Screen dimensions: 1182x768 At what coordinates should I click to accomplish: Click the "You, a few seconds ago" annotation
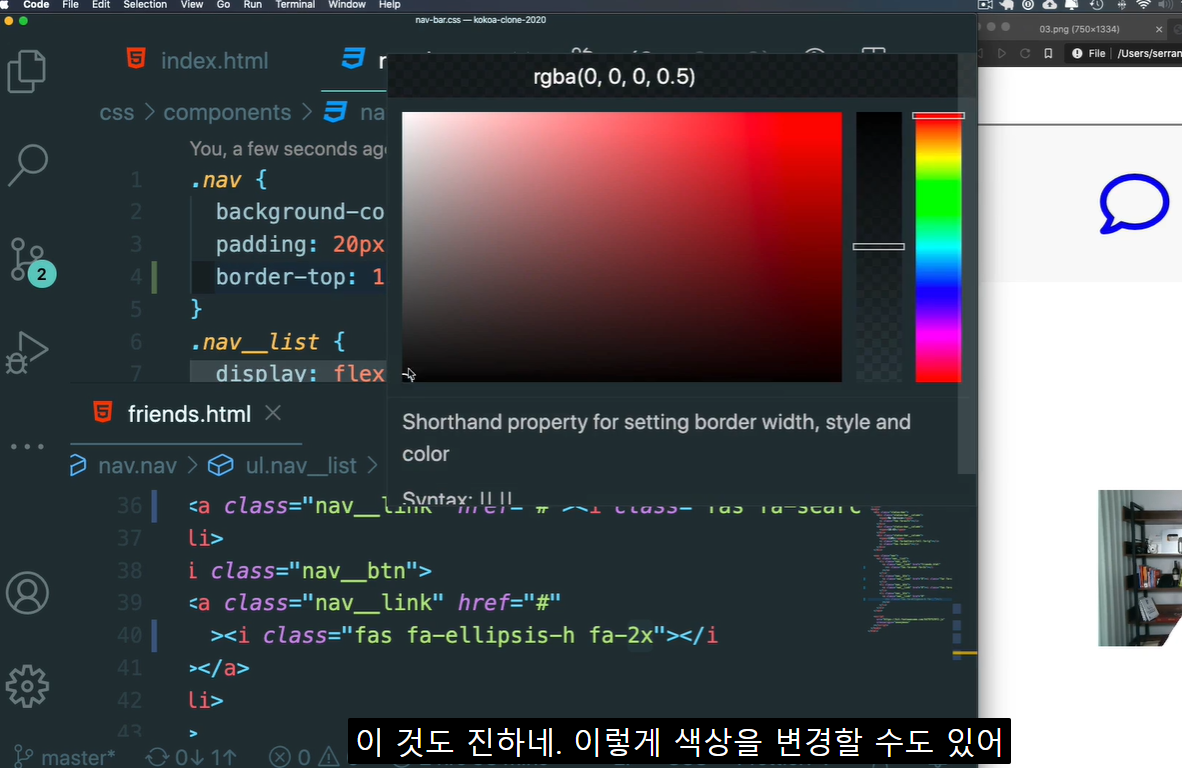point(287,149)
